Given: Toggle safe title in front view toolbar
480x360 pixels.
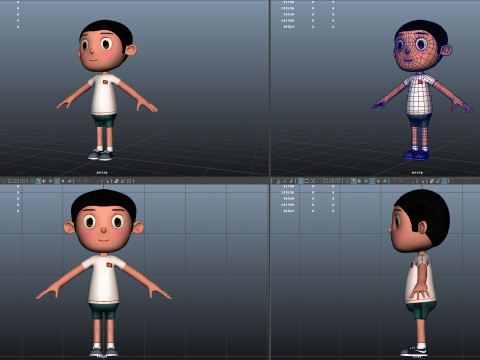Looking at the screenshot, I should (23, 181).
